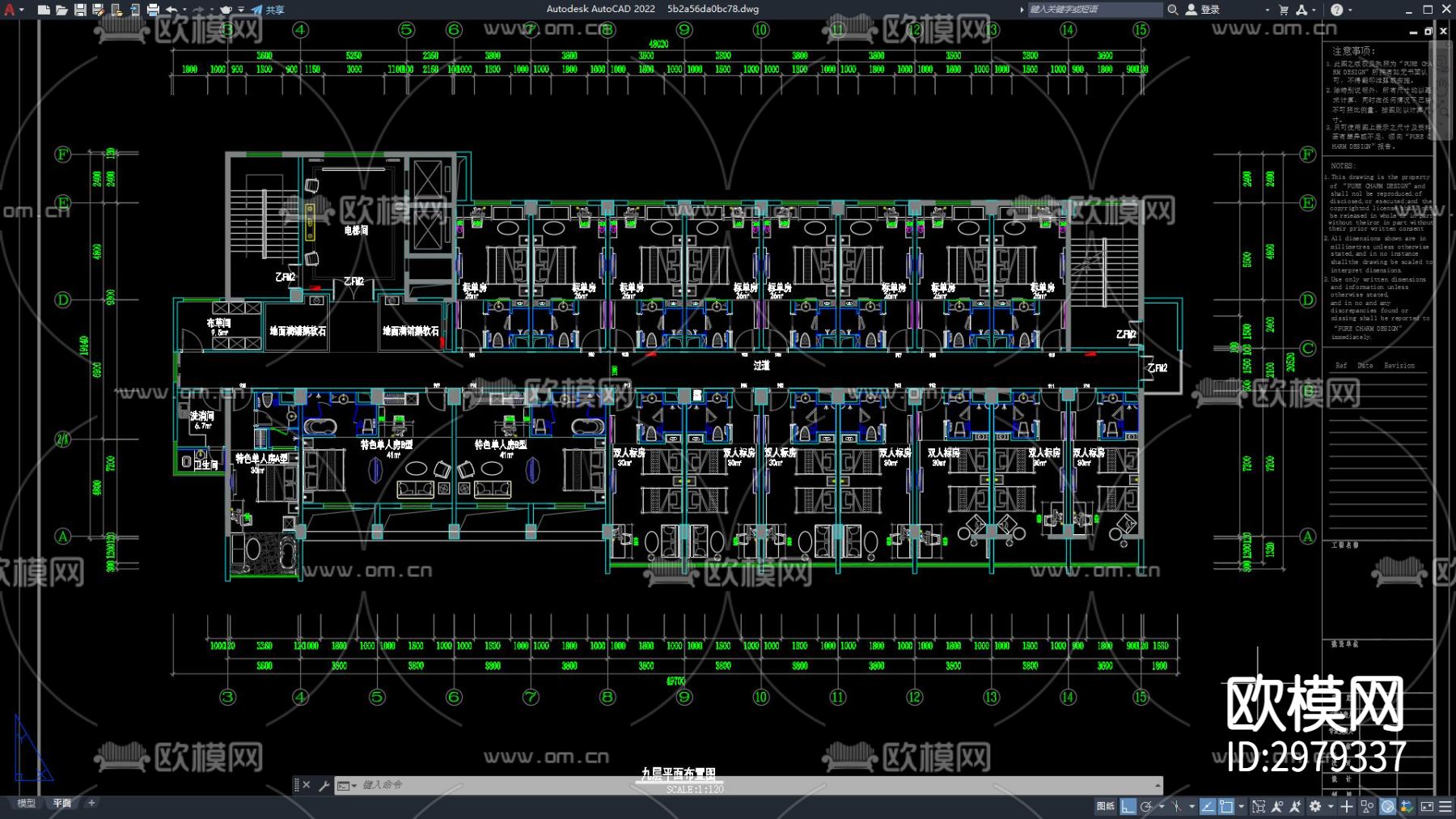Expand the InfoCenter arrow left of search box

coord(1022,10)
